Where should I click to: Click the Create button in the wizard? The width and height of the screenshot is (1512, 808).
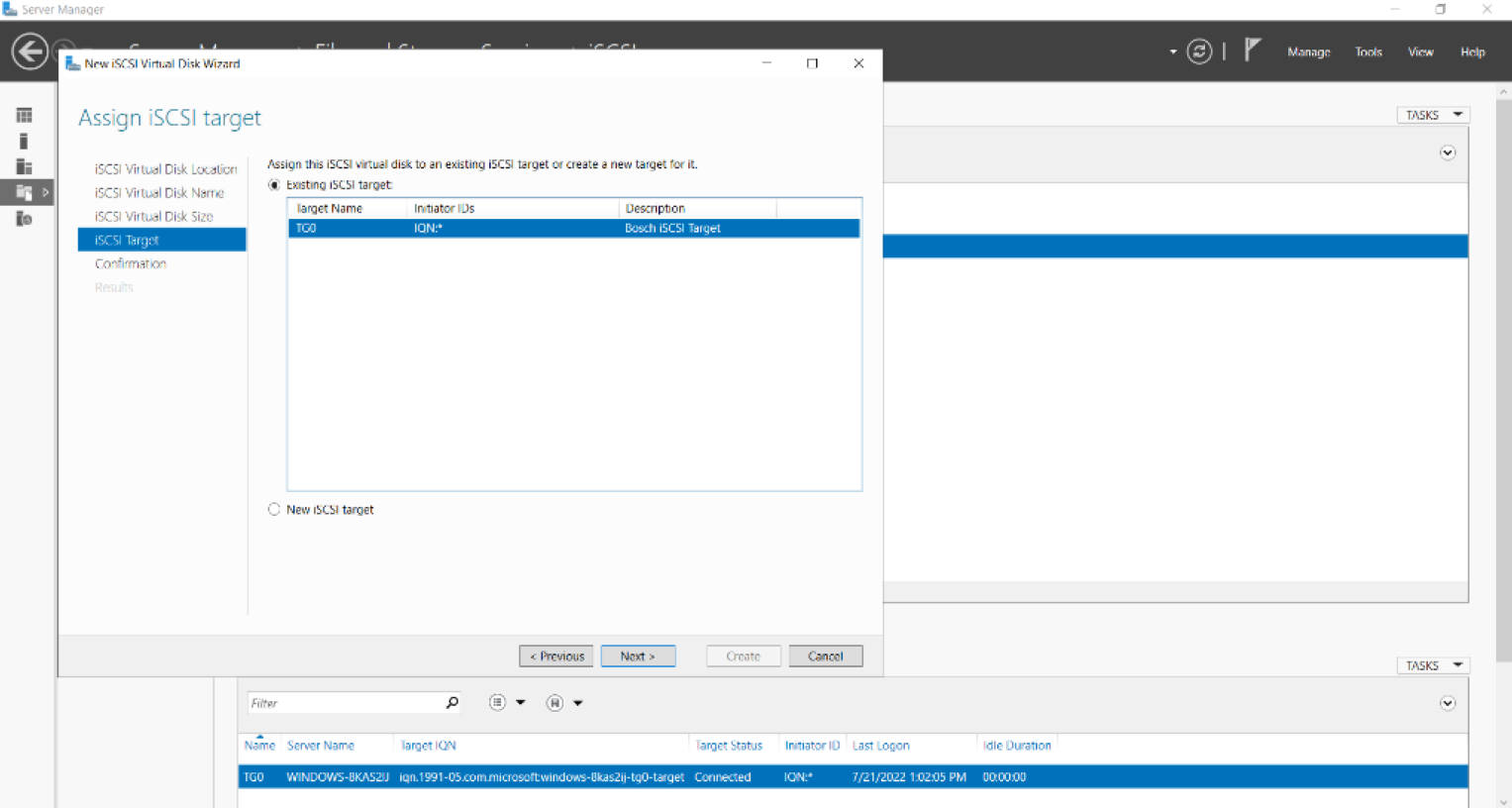(744, 656)
